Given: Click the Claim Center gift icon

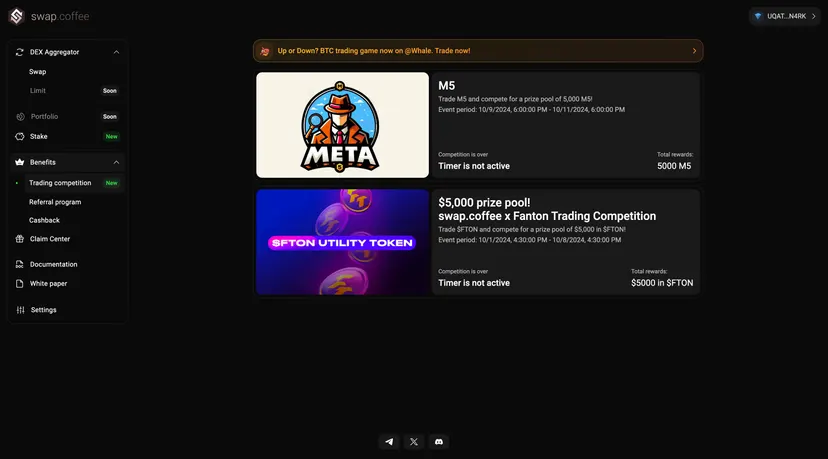Looking at the screenshot, I should (x=20, y=239).
